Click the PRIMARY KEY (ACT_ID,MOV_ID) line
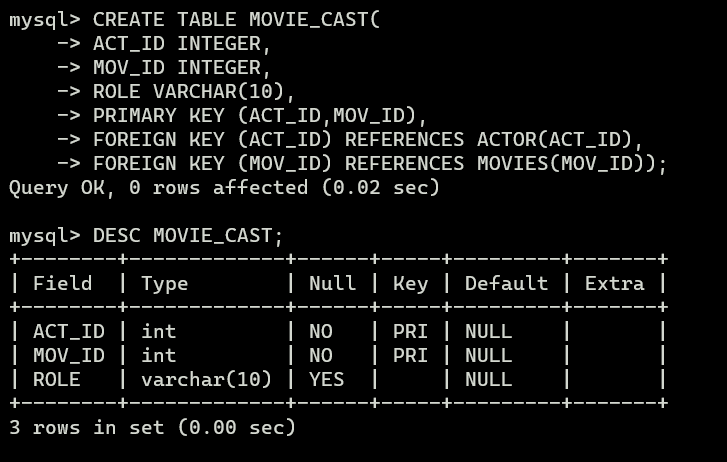 260,116
